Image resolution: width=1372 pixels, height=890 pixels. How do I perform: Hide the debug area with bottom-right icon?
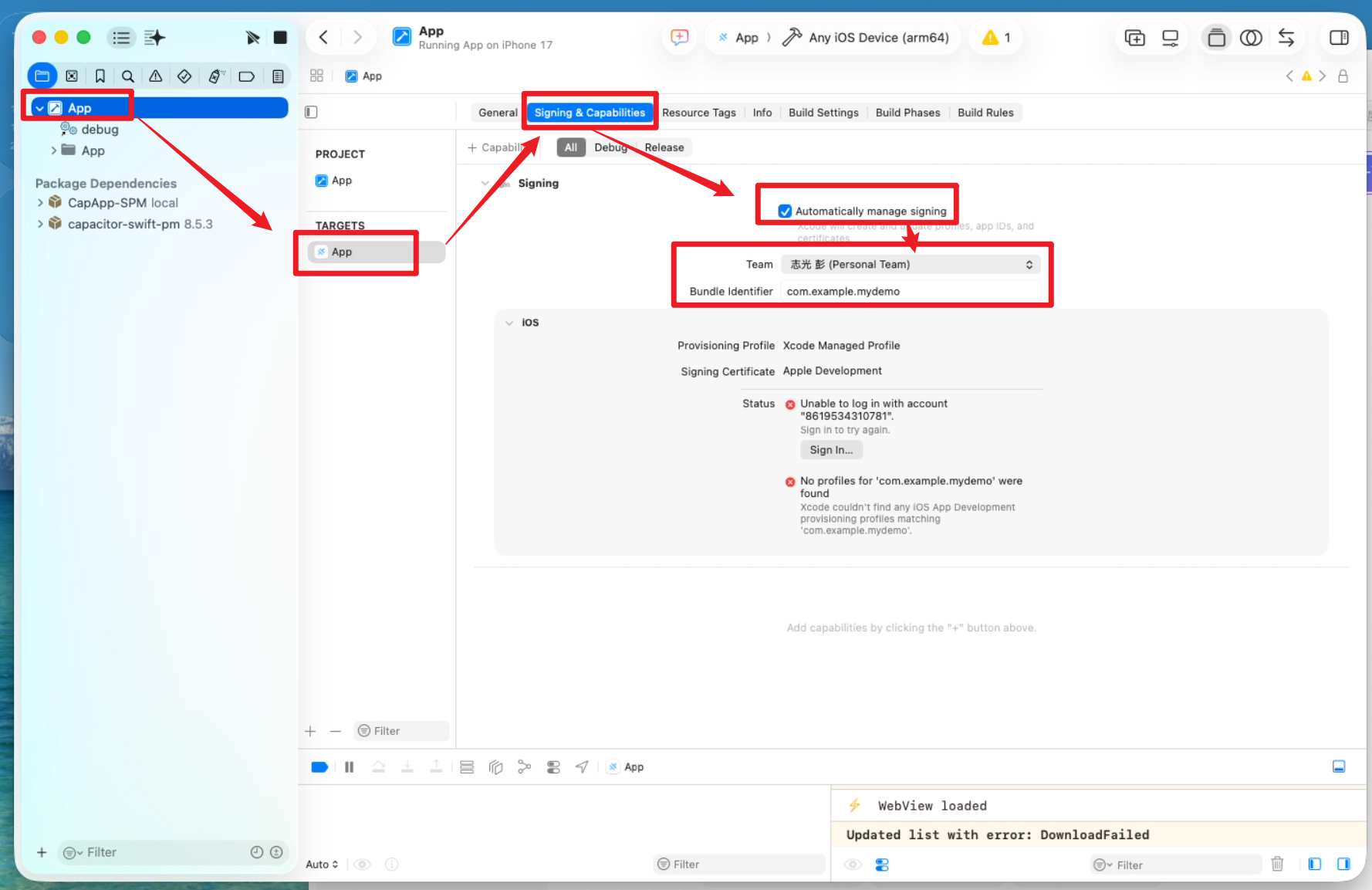click(1339, 766)
